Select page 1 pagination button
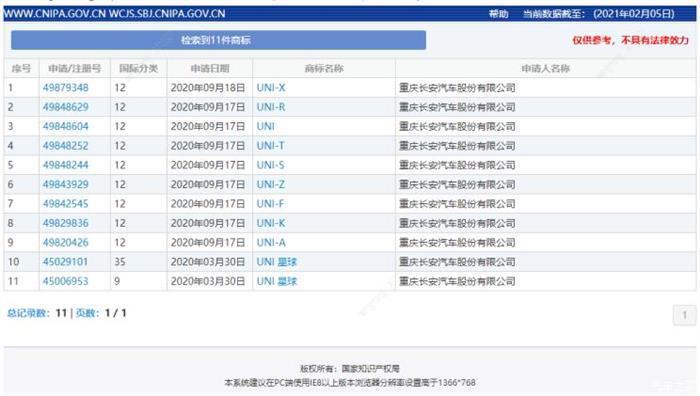The height and width of the screenshot is (396, 700). point(684,315)
